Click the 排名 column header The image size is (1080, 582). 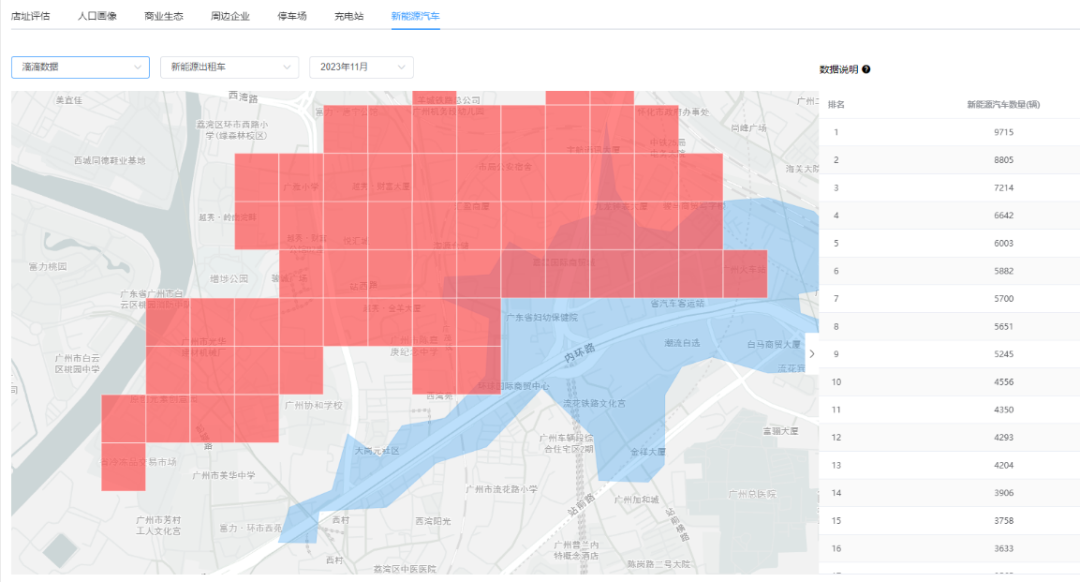click(836, 105)
